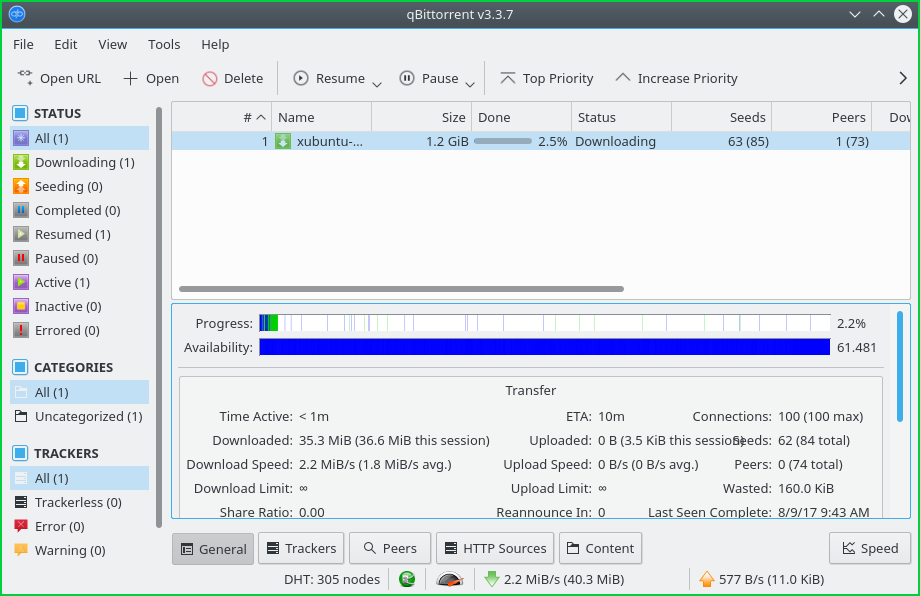Click the Speed button to show the graph
Image resolution: width=920 pixels, height=596 pixels.
point(869,548)
